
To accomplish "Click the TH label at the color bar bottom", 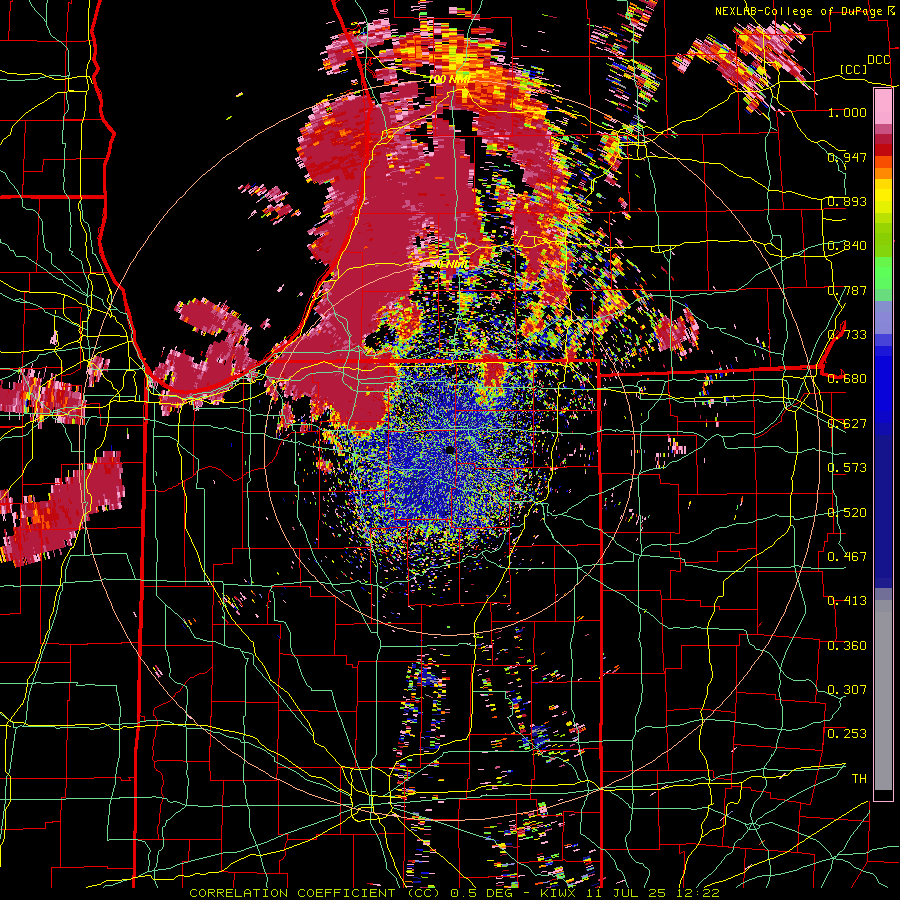I will [x=859, y=778].
